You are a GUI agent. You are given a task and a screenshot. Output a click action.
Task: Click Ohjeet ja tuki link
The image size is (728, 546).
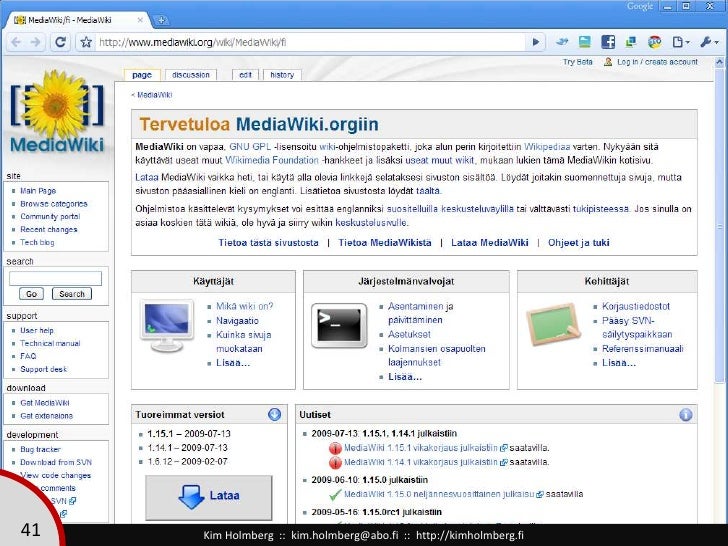click(x=578, y=243)
